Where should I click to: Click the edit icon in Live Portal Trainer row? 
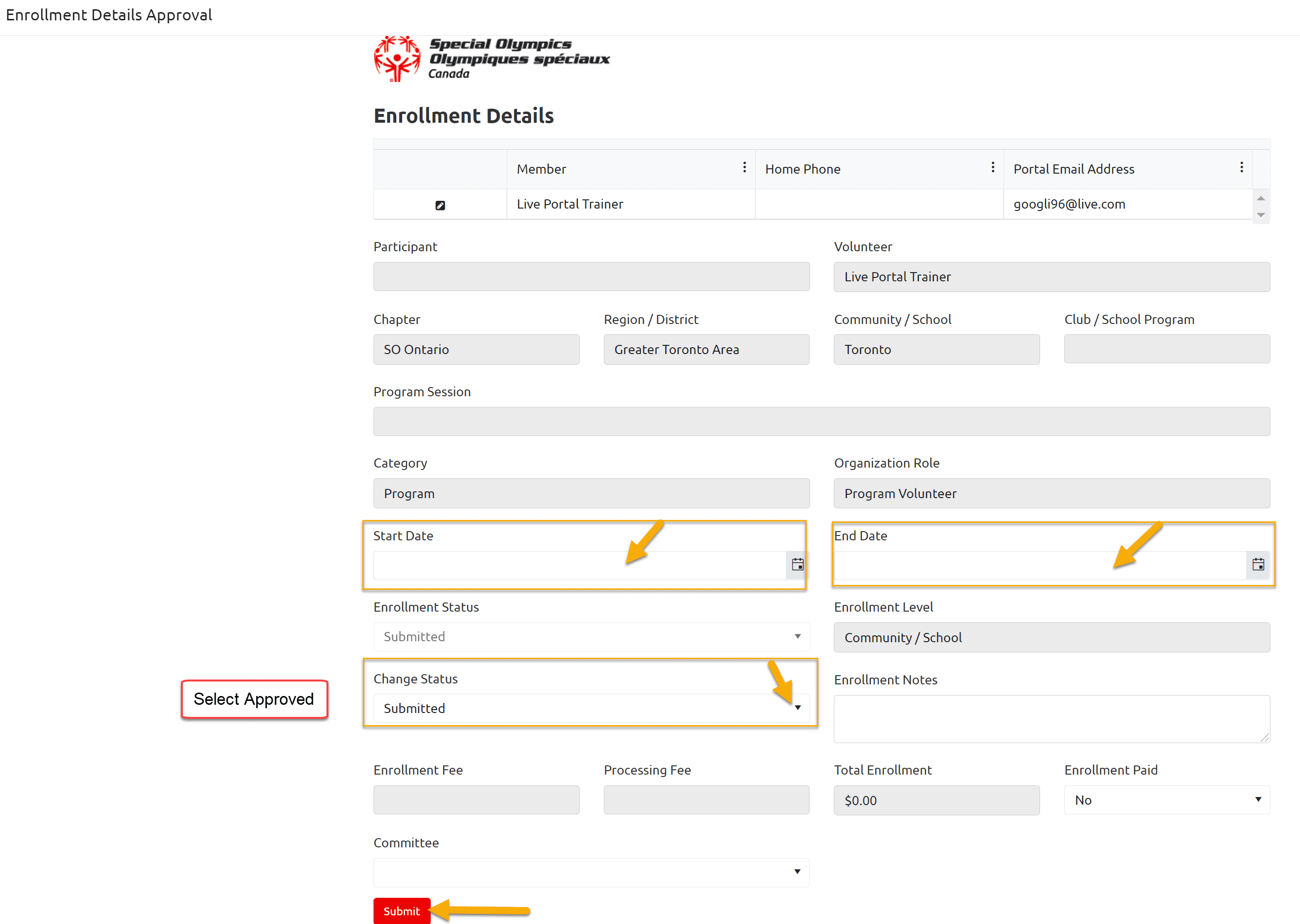(440, 205)
